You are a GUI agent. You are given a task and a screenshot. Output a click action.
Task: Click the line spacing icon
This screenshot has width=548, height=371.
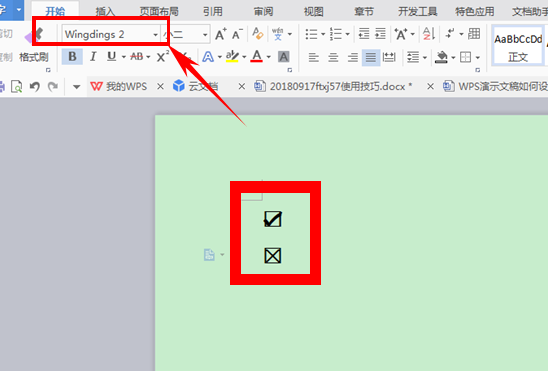[413, 57]
